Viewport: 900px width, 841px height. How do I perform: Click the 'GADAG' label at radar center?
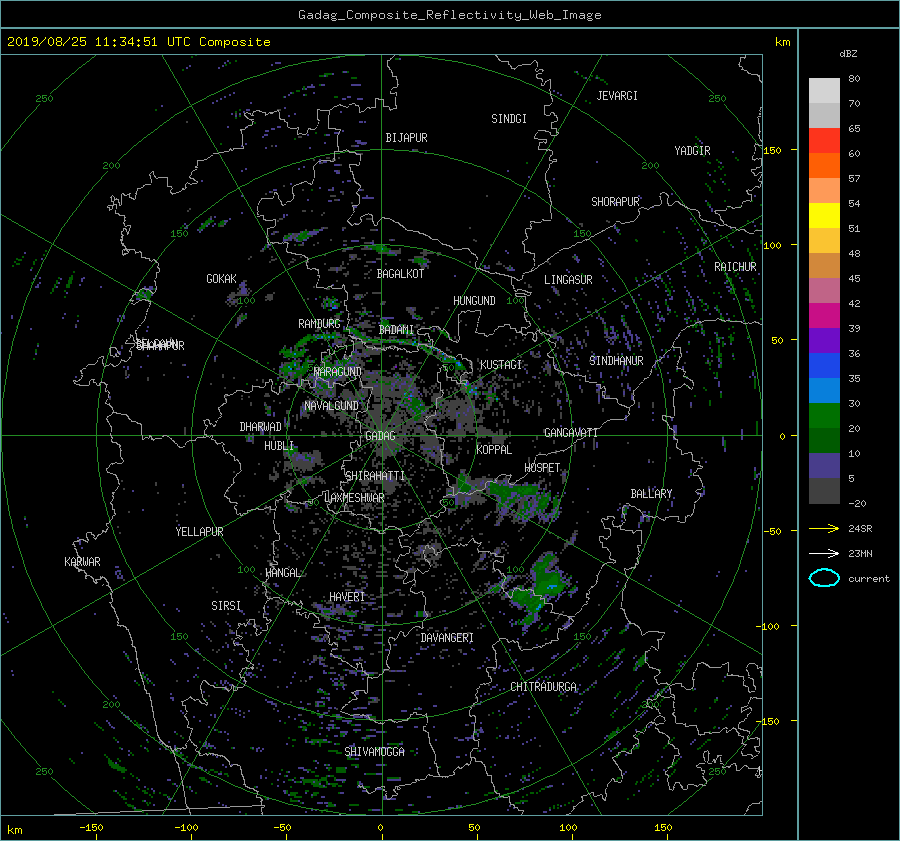tap(381, 436)
